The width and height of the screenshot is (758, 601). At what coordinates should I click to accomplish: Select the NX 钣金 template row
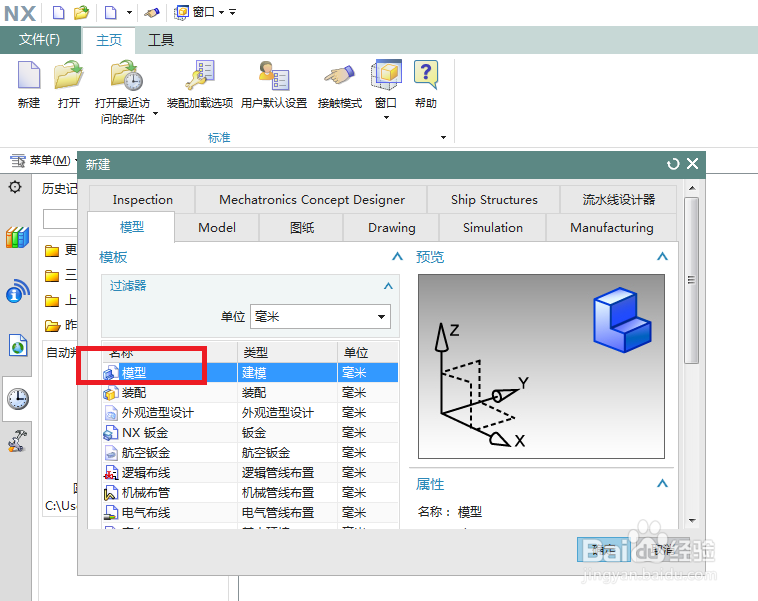point(250,433)
